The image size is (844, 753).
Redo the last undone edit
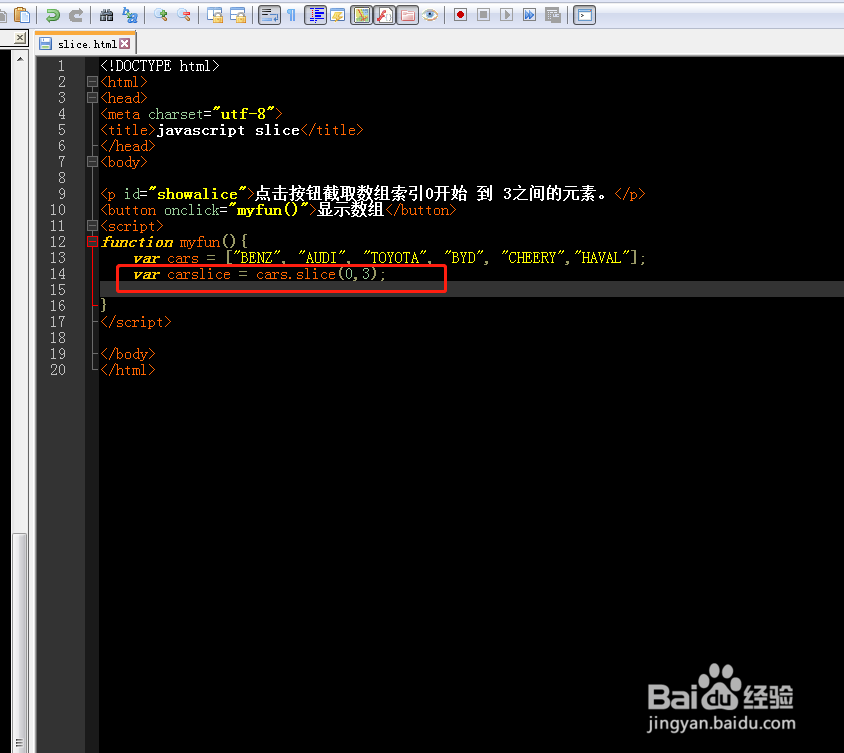point(76,15)
